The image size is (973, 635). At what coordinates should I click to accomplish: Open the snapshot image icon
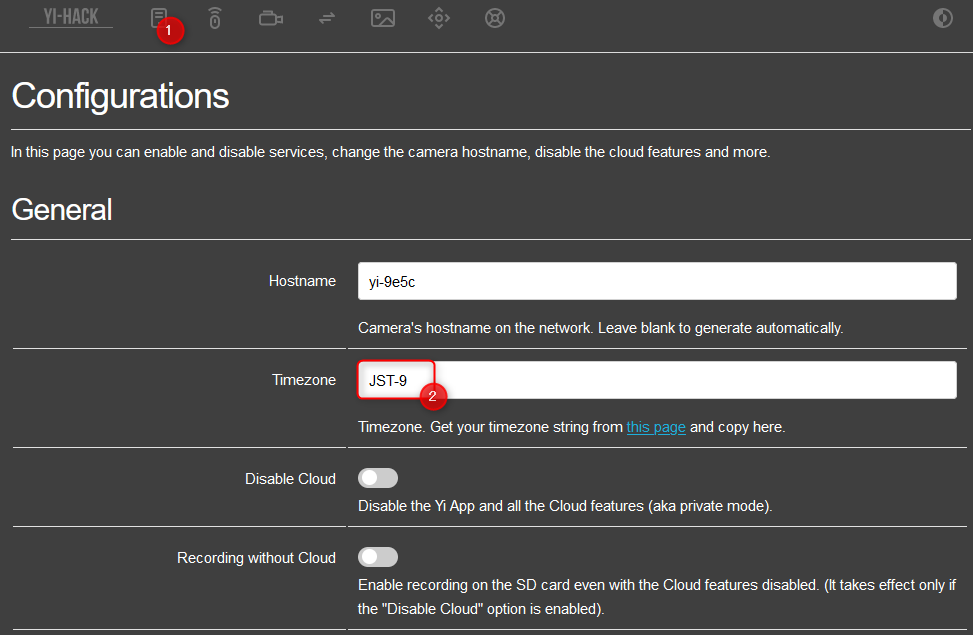(x=383, y=18)
